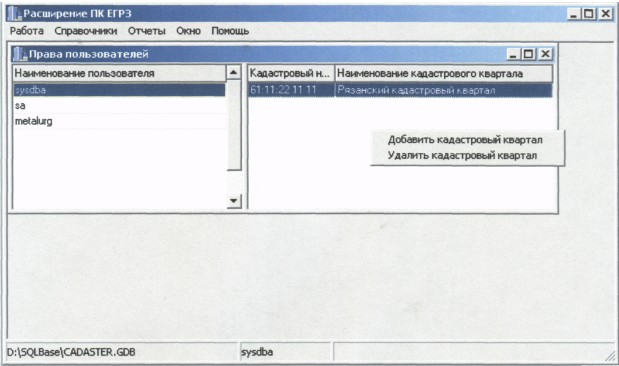Click the user list scroll up arrow
The width and height of the screenshot is (619, 366).
[x=233, y=72]
